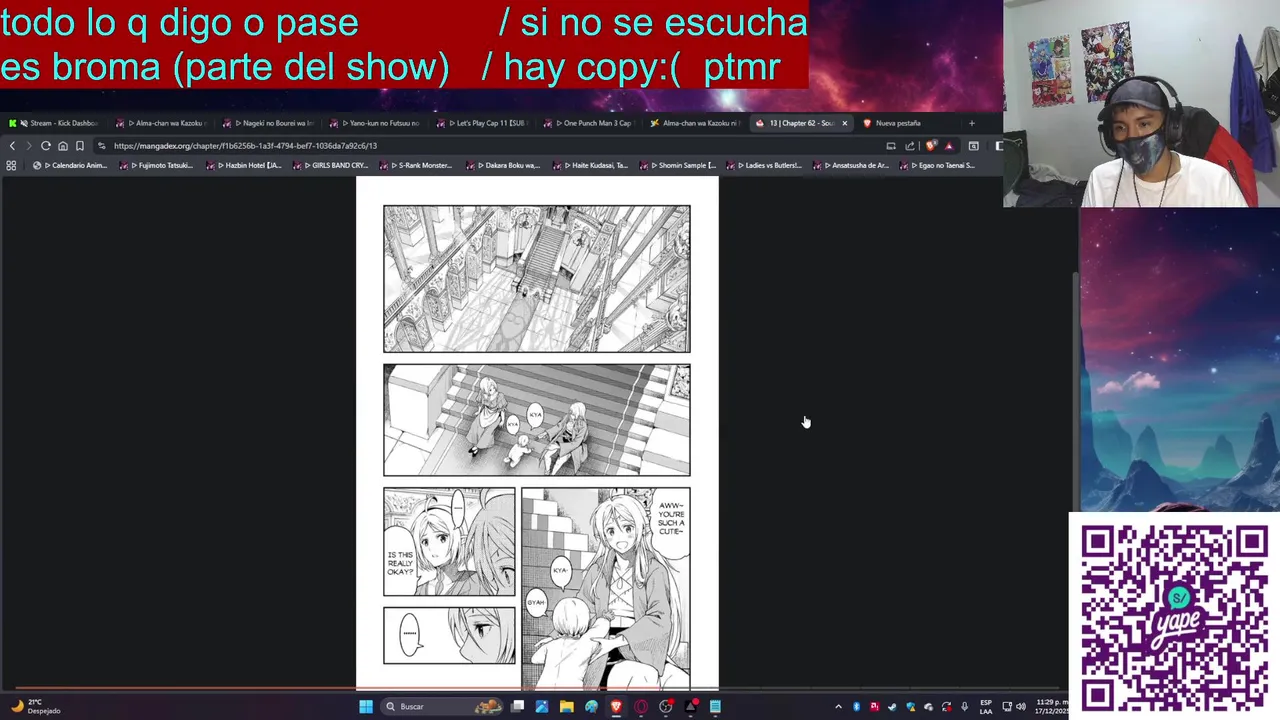This screenshot has width=1280, height=720.
Task: Close the Chapter 62 tab
Action: (x=844, y=123)
